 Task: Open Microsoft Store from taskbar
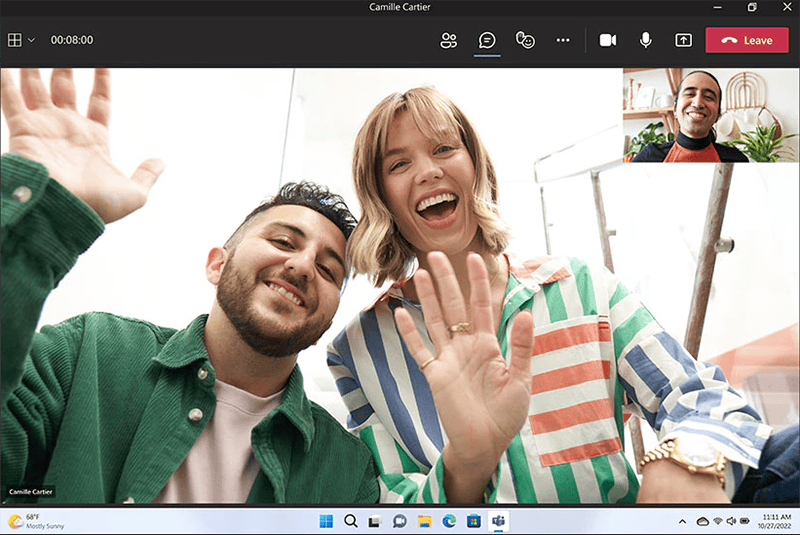point(473,521)
